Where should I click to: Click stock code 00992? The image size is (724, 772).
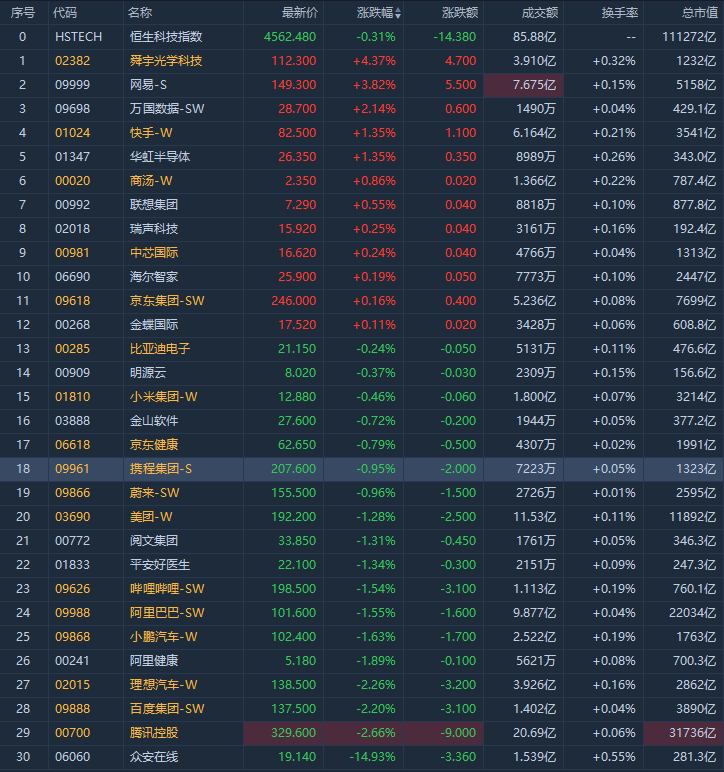pos(72,205)
